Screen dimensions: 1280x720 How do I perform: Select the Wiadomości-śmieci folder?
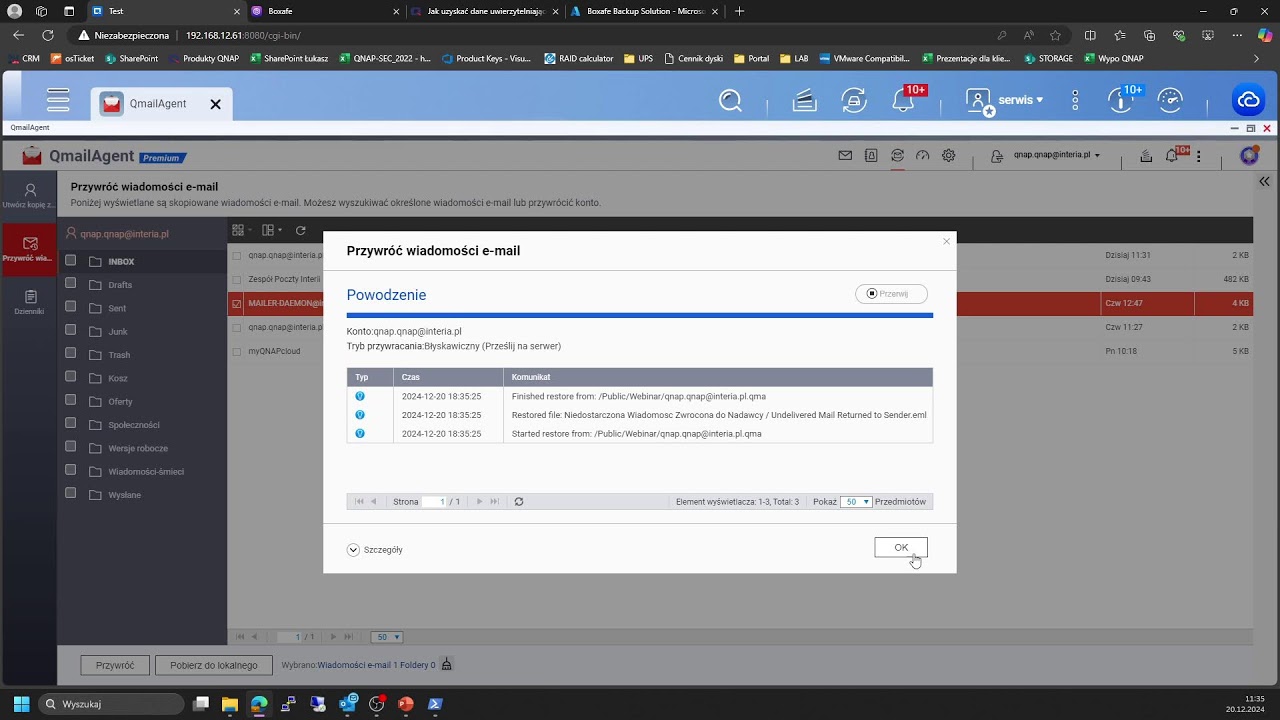click(x=146, y=472)
